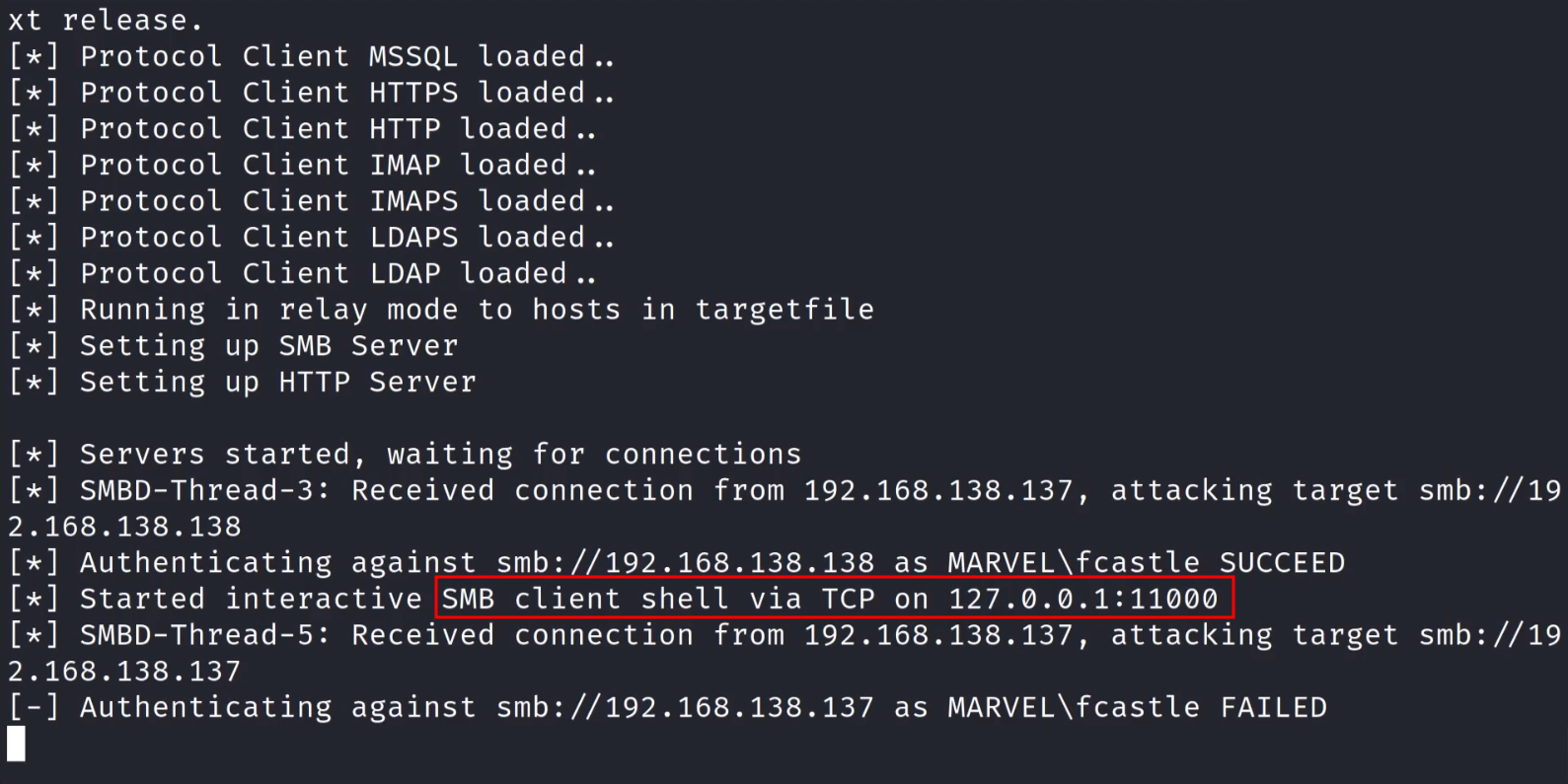Click the SMBD-Thread-5 label

[x=204, y=635]
